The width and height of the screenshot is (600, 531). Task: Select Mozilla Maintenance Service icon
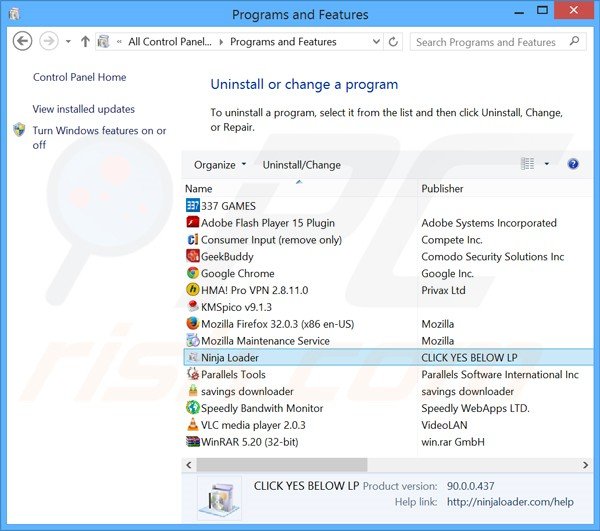click(192, 340)
